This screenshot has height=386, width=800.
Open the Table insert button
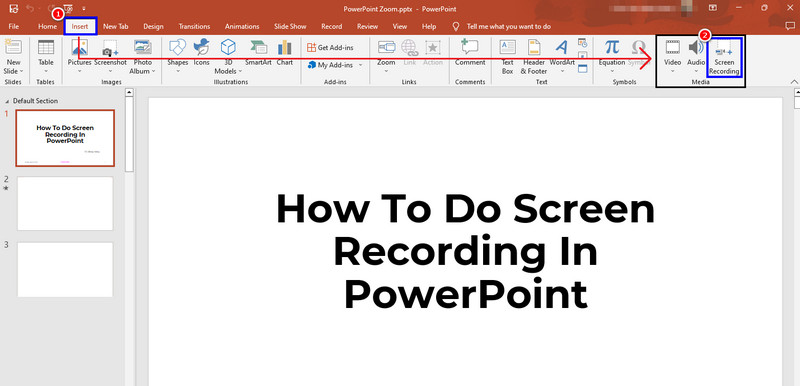pyautogui.click(x=46, y=56)
